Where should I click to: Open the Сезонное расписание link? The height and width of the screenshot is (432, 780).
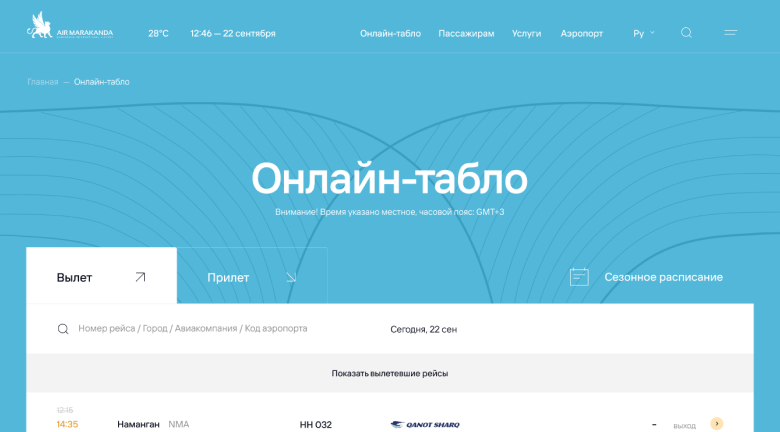coord(663,277)
